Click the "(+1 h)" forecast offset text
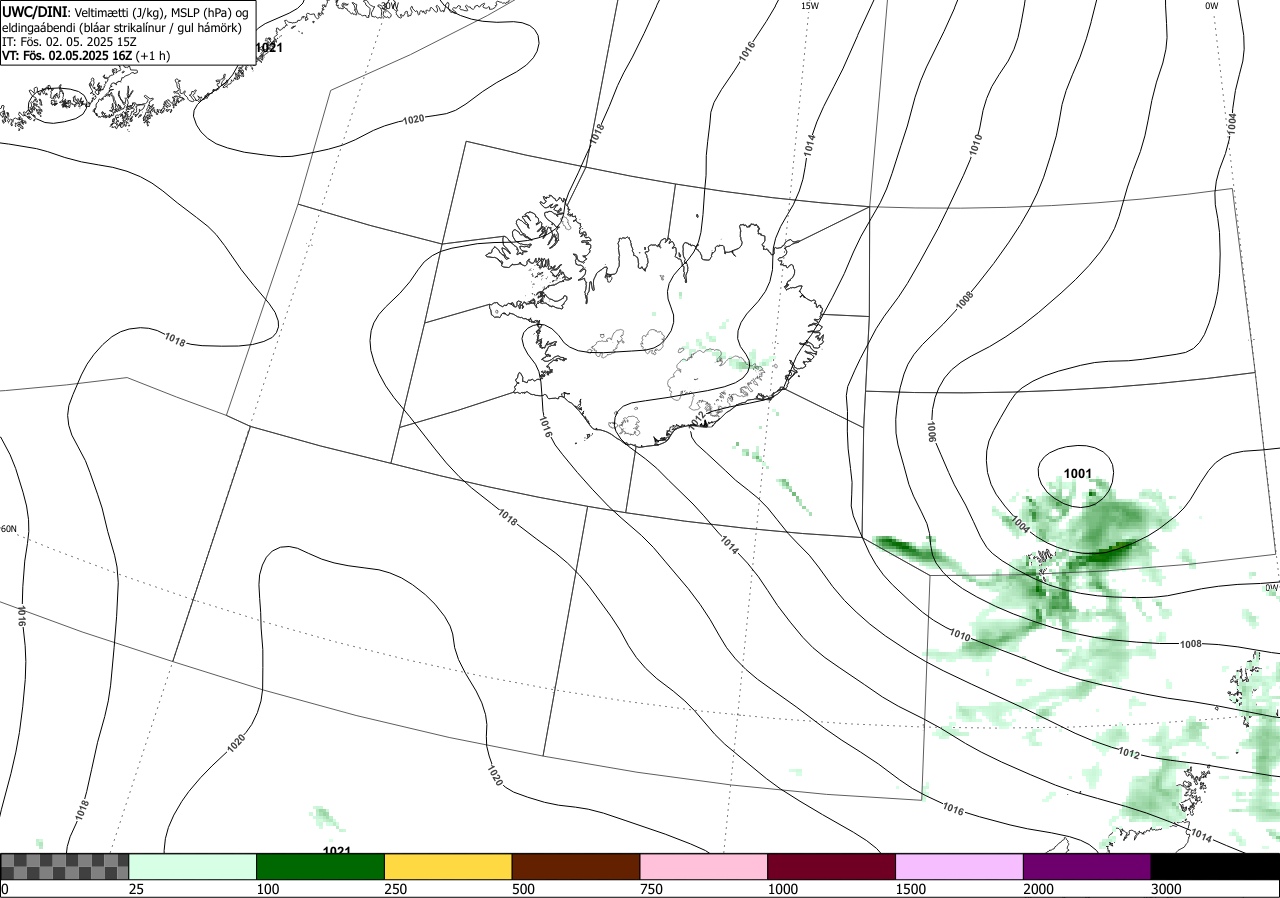Viewport: 1280px width, 898px height. click(x=153, y=56)
